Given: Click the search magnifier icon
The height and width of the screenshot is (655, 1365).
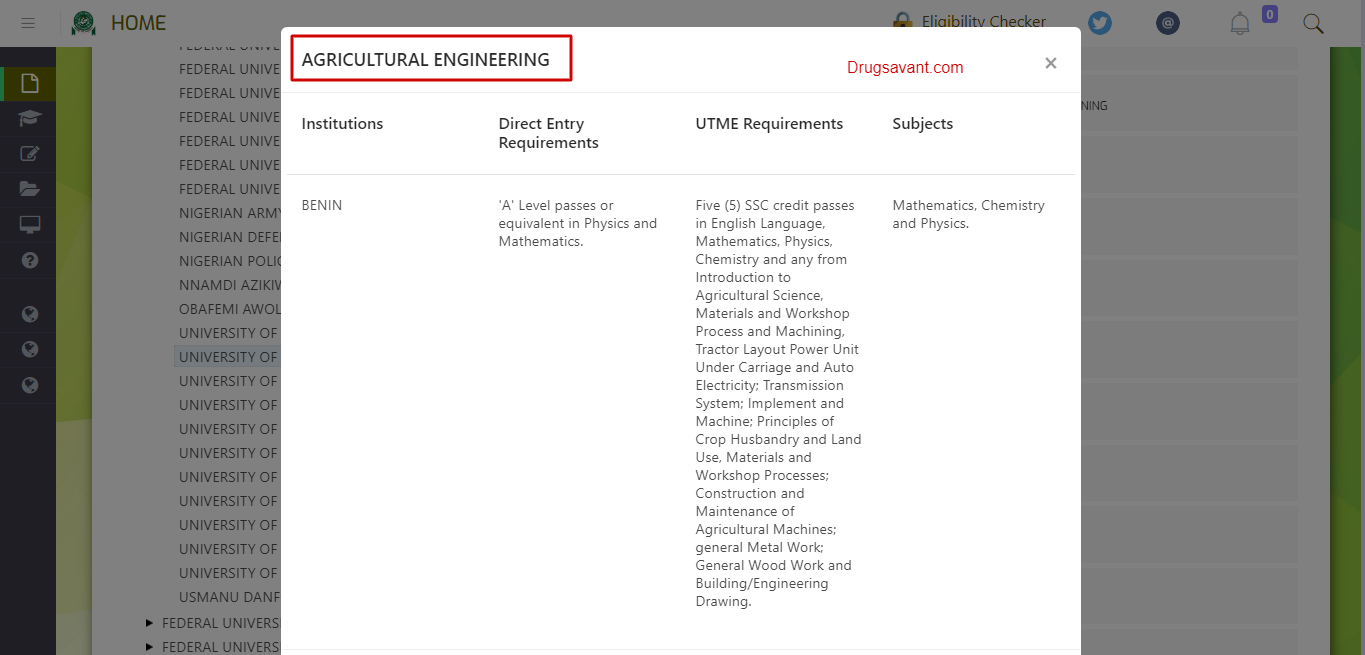Looking at the screenshot, I should click(1313, 23).
